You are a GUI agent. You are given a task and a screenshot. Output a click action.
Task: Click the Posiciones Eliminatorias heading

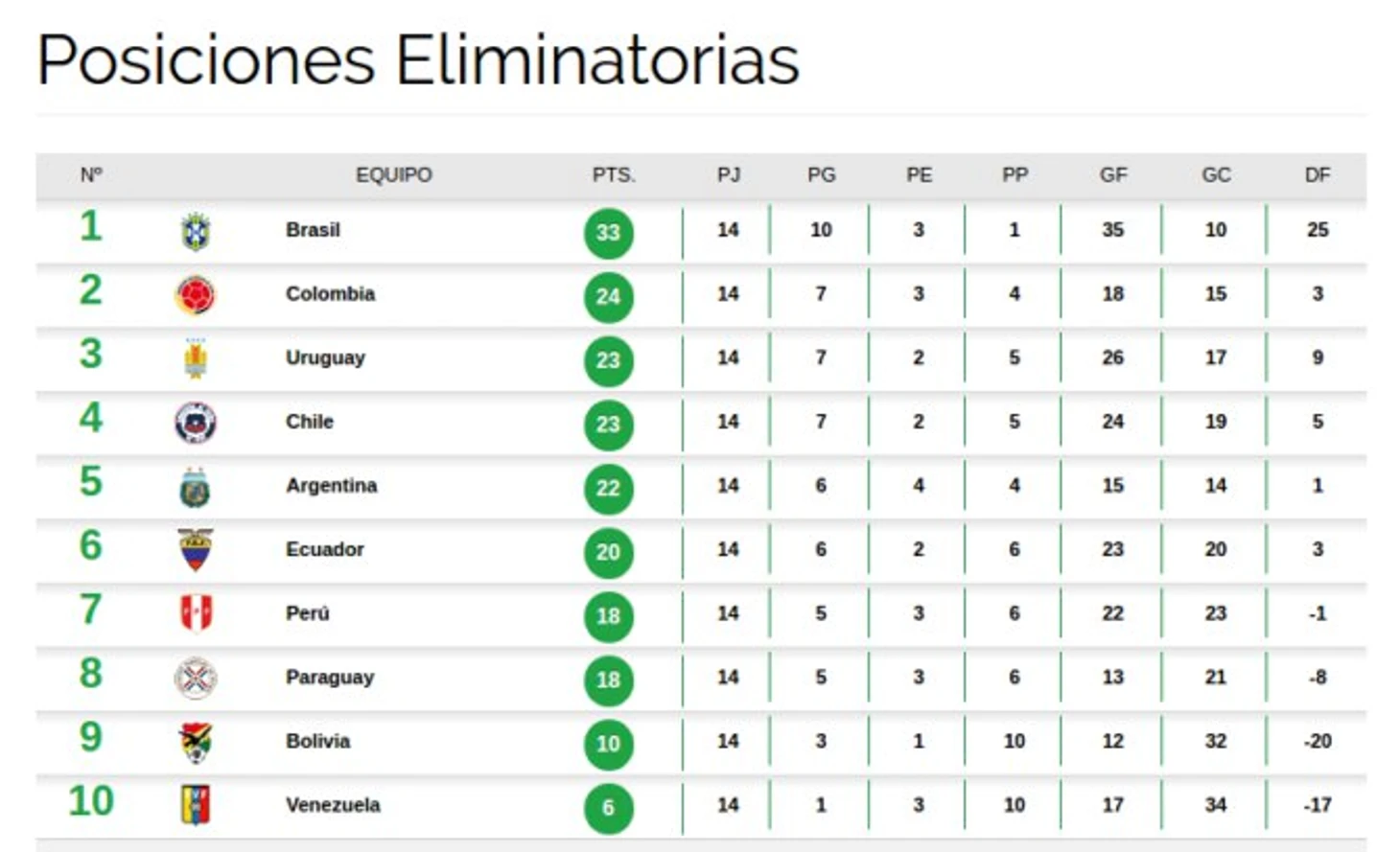click(418, 60)
